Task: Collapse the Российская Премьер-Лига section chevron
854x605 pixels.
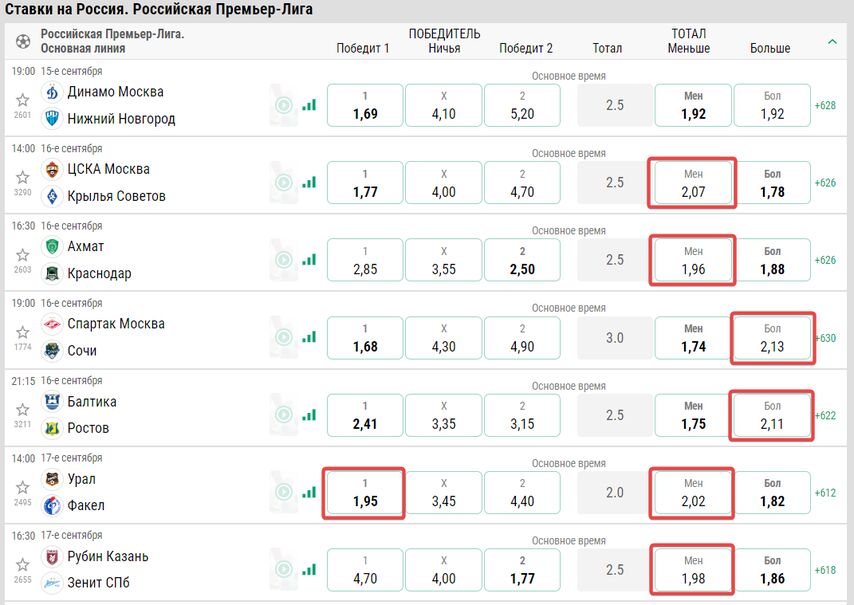Action: click(832, 41)
